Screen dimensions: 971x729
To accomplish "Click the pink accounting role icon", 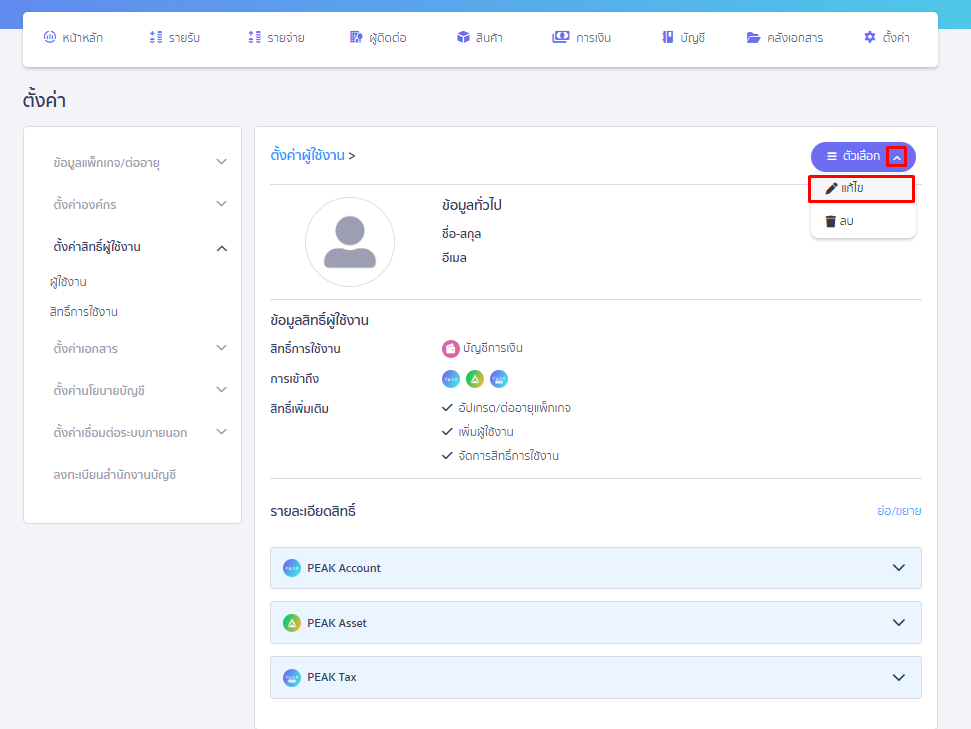I will point(450,349).
